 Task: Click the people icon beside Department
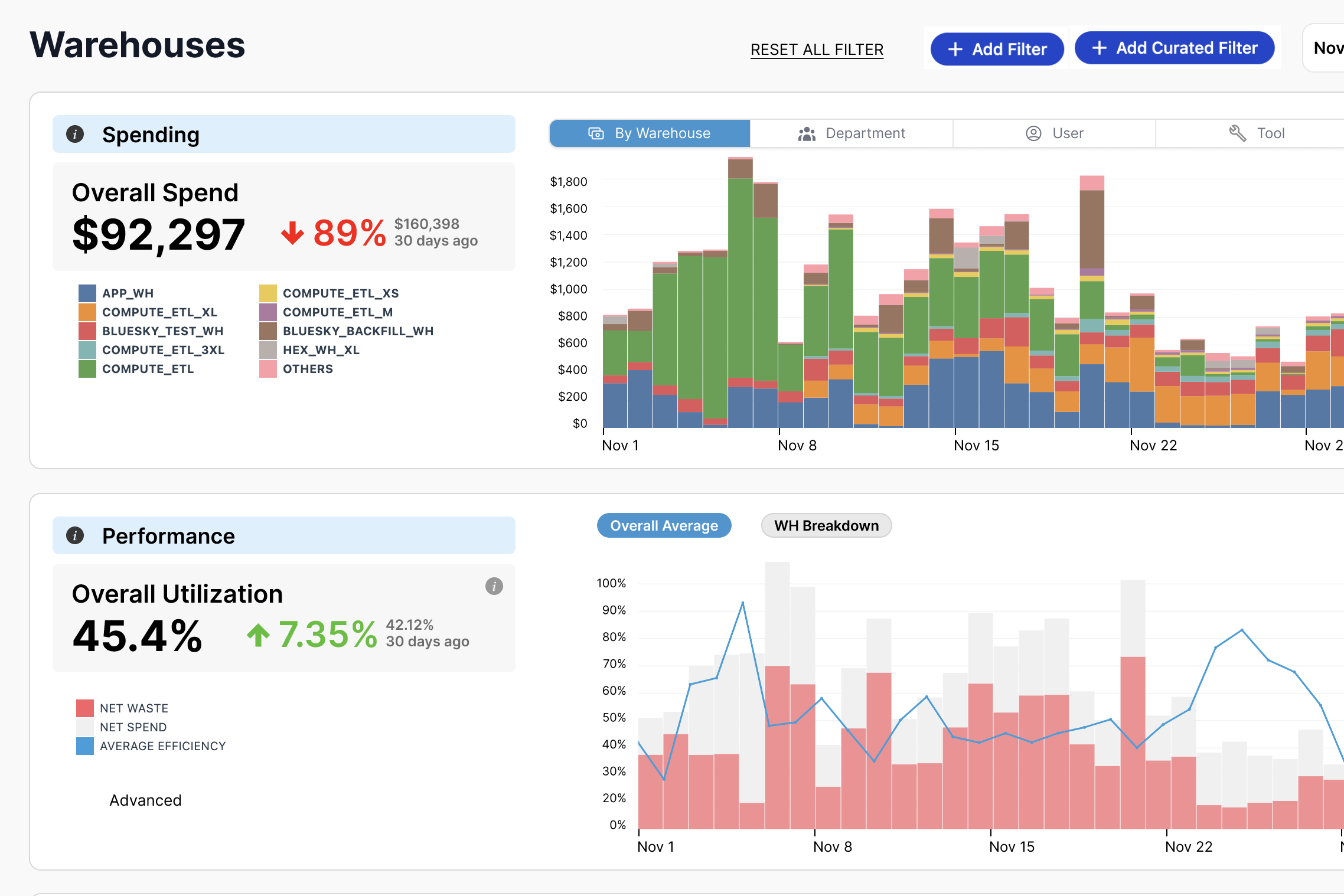[x=807, y=134]
